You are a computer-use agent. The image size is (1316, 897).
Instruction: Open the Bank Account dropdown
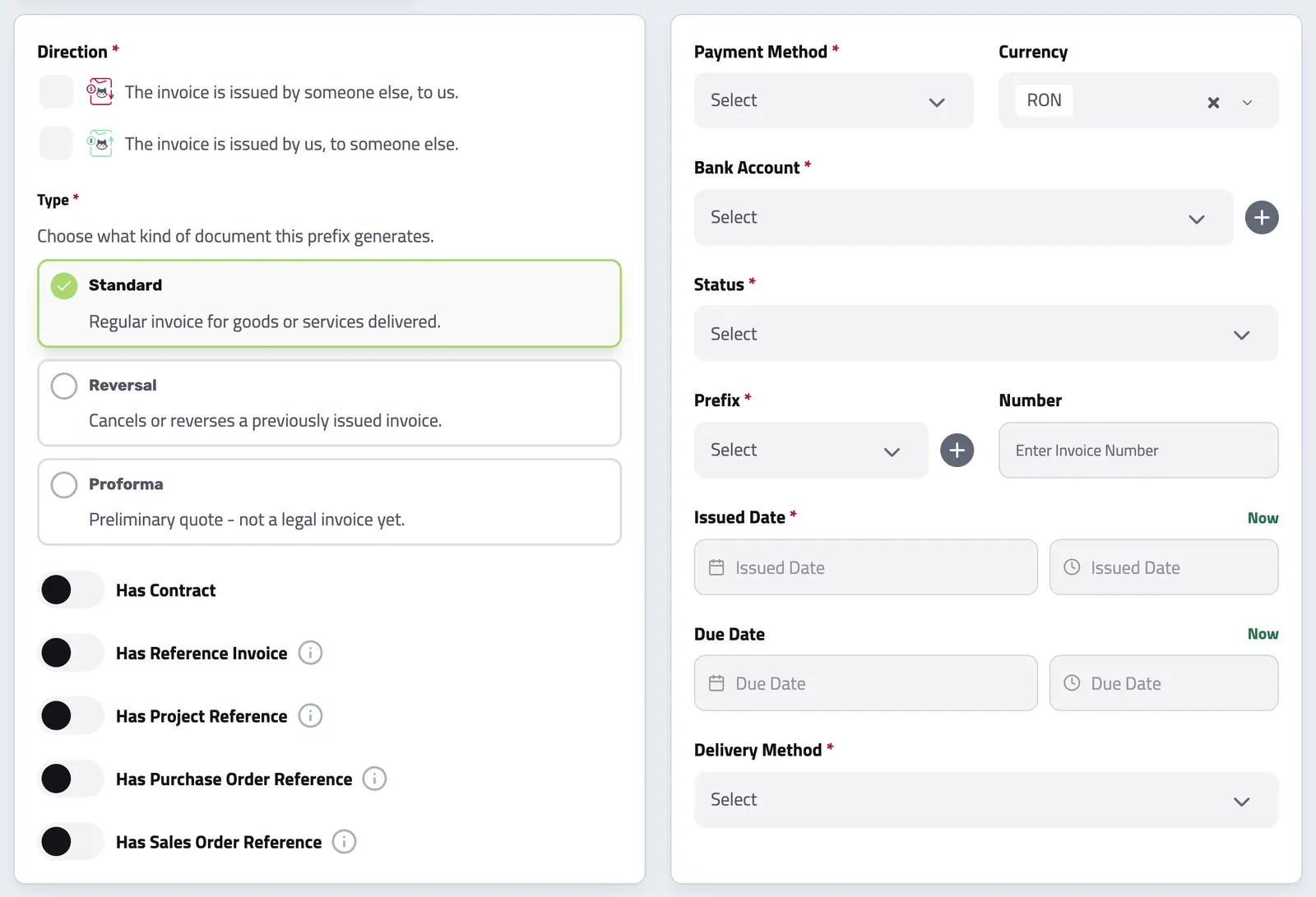tap(963, 218)
